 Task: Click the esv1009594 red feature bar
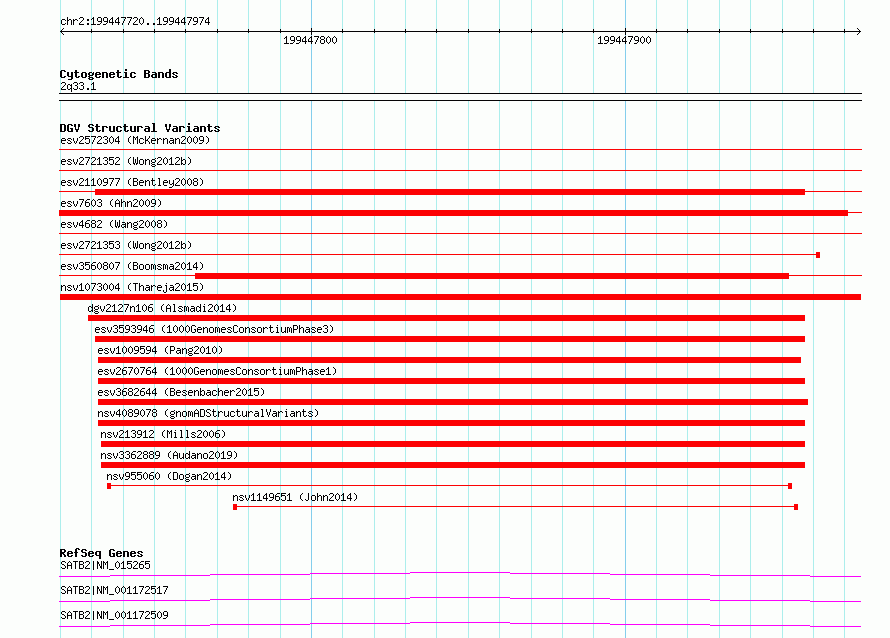(x=449, y=360)
